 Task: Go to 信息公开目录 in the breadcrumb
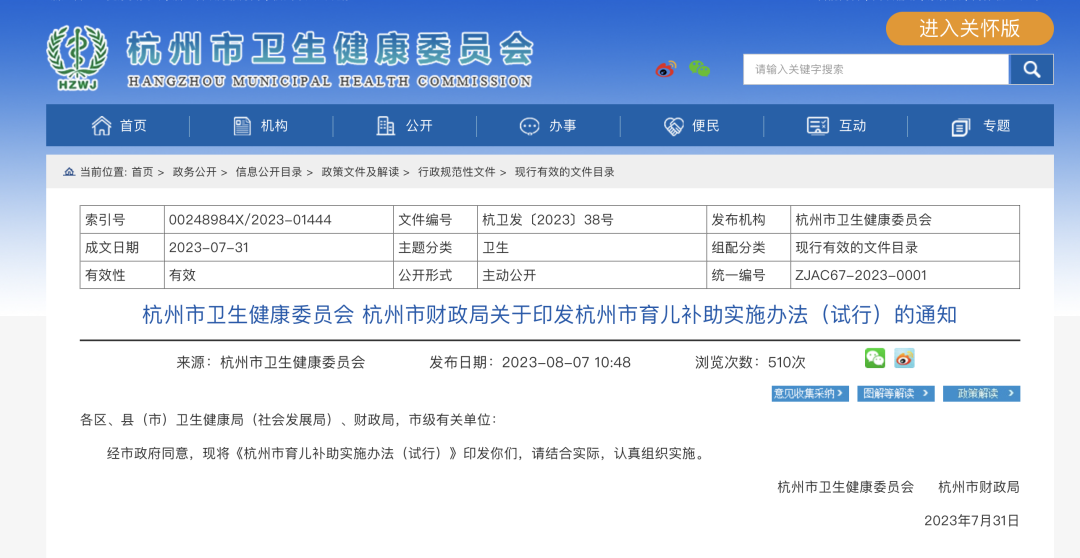coord(269,172)
